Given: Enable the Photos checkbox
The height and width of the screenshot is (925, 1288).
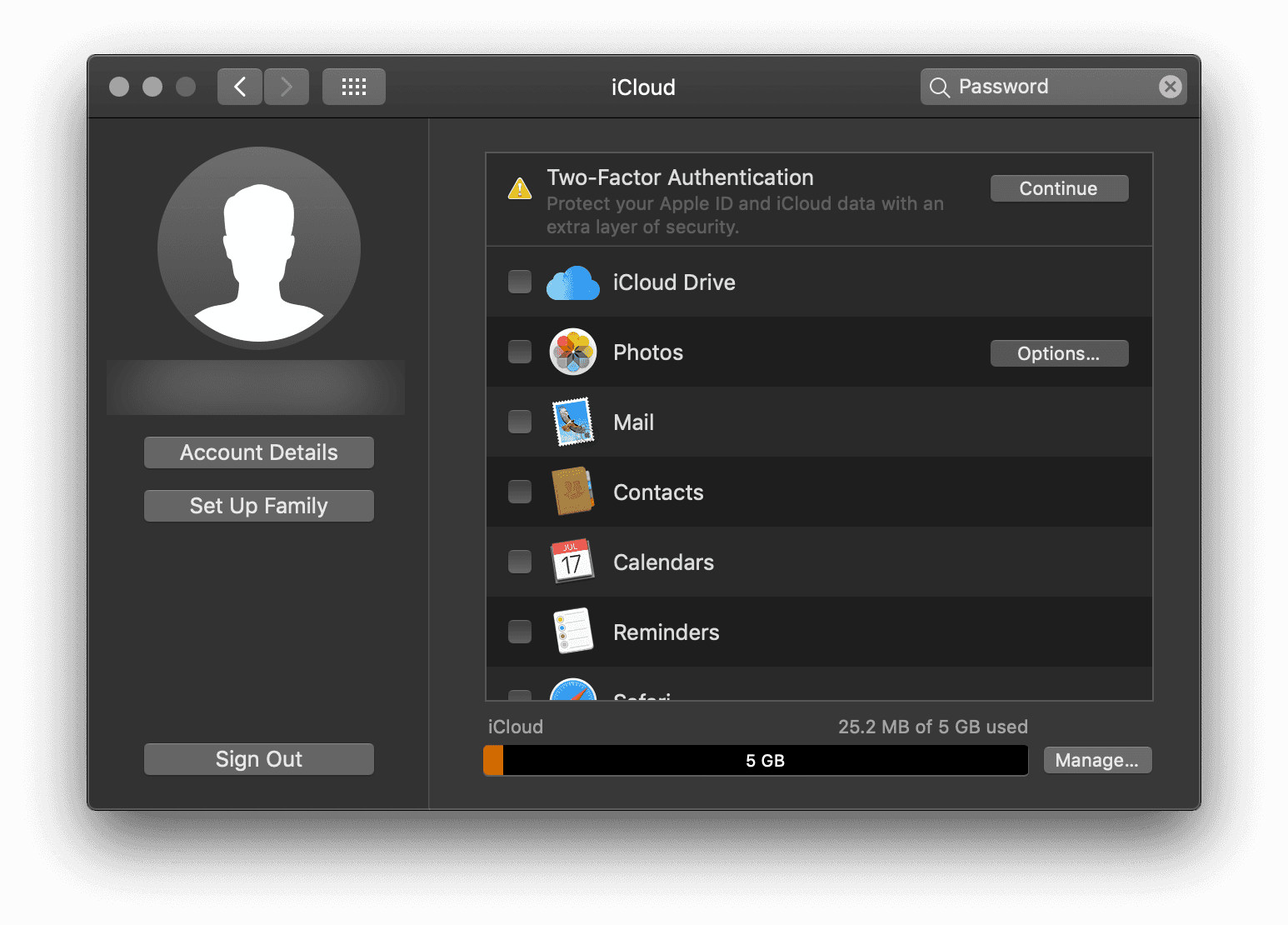Looking at the screenshot, I should (520, 352).
